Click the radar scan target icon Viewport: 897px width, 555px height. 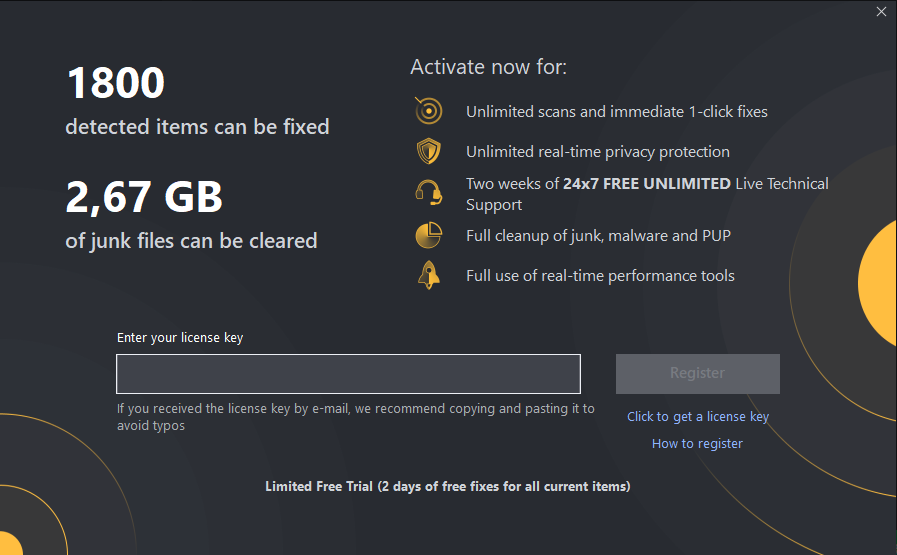428,110
